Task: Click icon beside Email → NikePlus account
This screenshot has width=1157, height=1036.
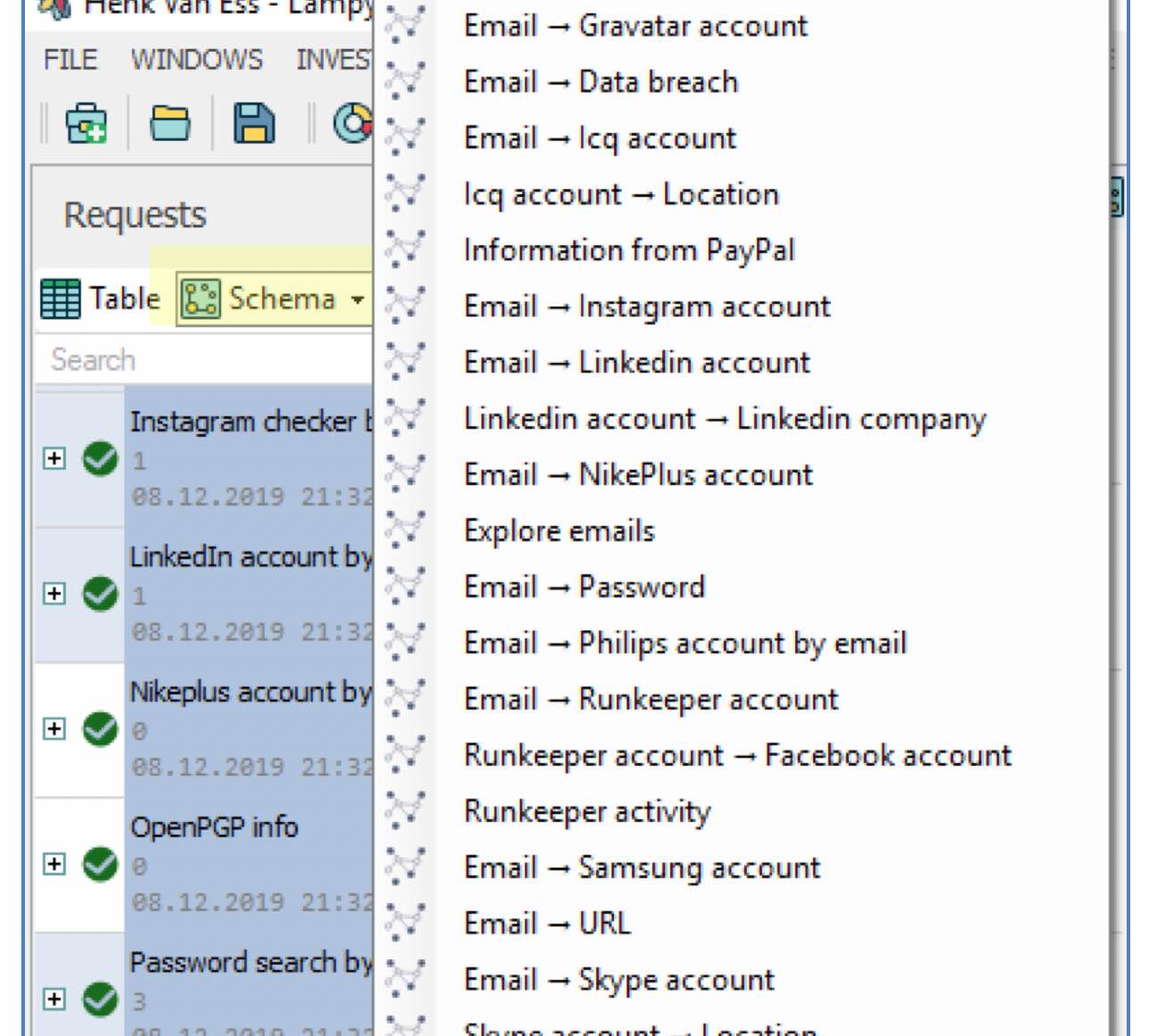Action: coord(406,474)
